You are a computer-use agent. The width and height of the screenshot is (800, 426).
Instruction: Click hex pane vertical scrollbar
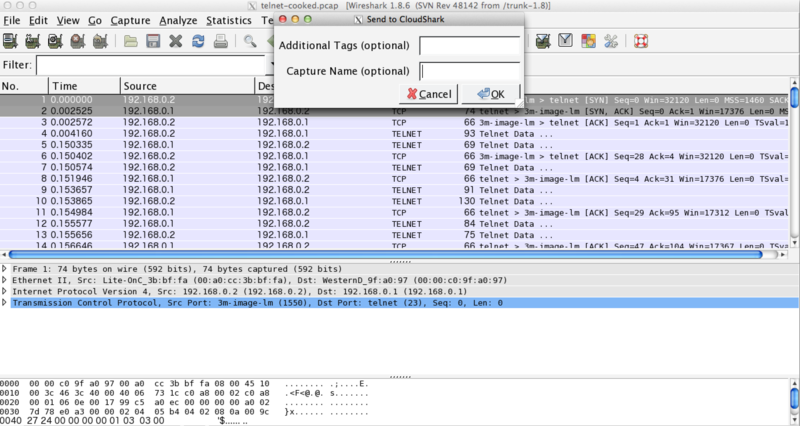point(794,399)
